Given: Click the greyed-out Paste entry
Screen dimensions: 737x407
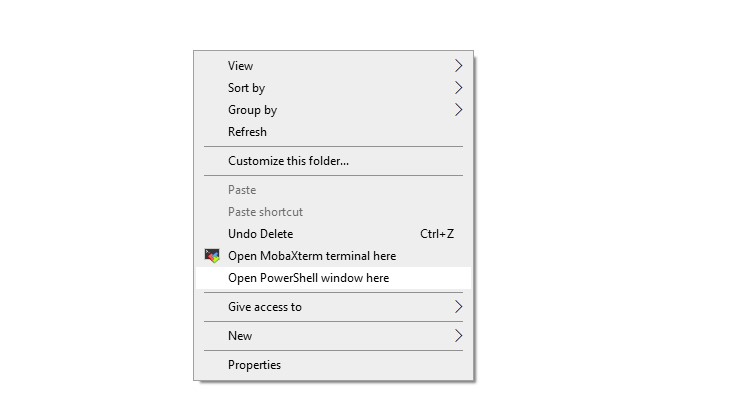Looking at the screenshot, I should 242,190.
